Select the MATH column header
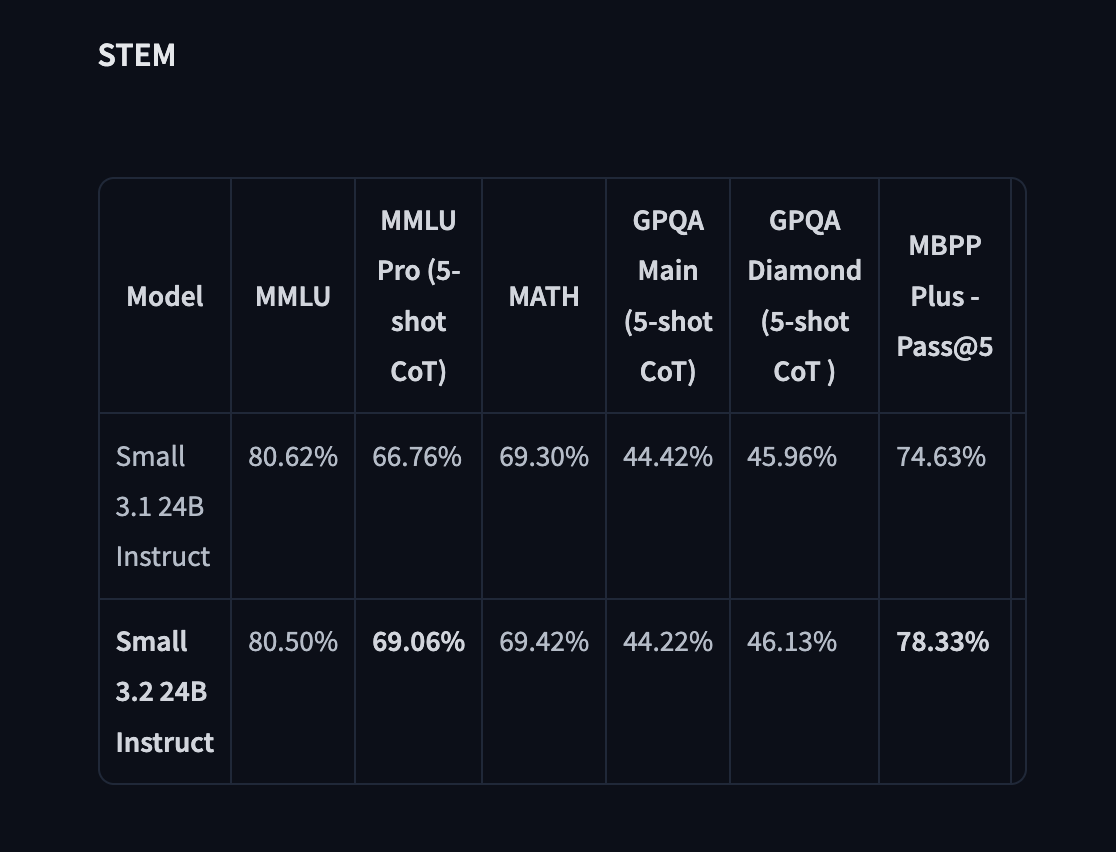The image size is (1116, 852). 544,295
